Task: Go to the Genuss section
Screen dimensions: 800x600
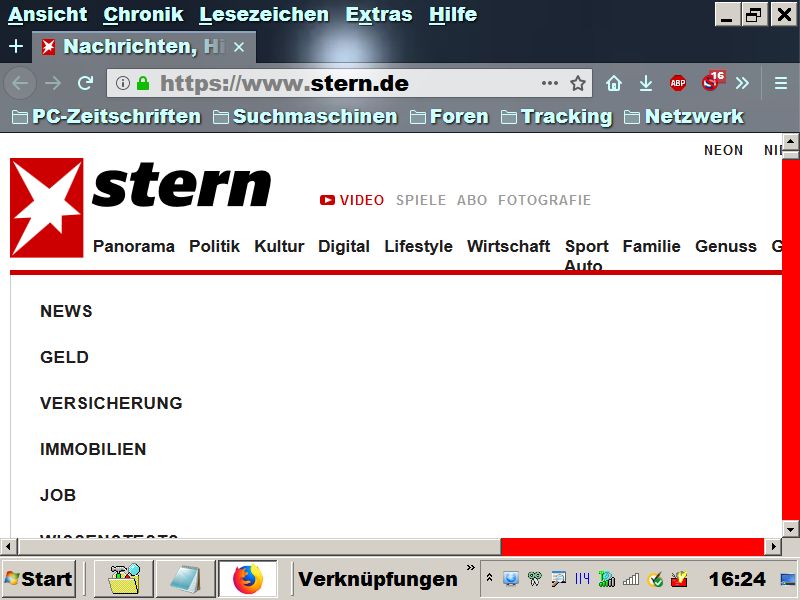Action: pos(726,246)
